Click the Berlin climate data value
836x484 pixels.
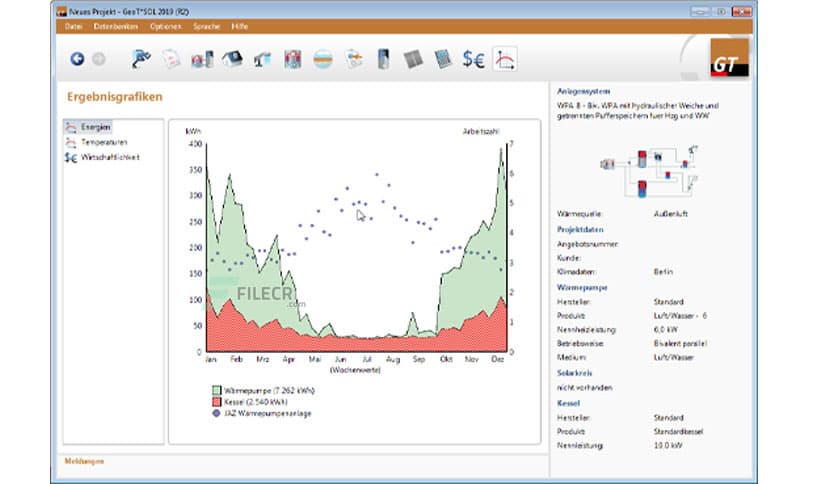(x=663, y=272)
